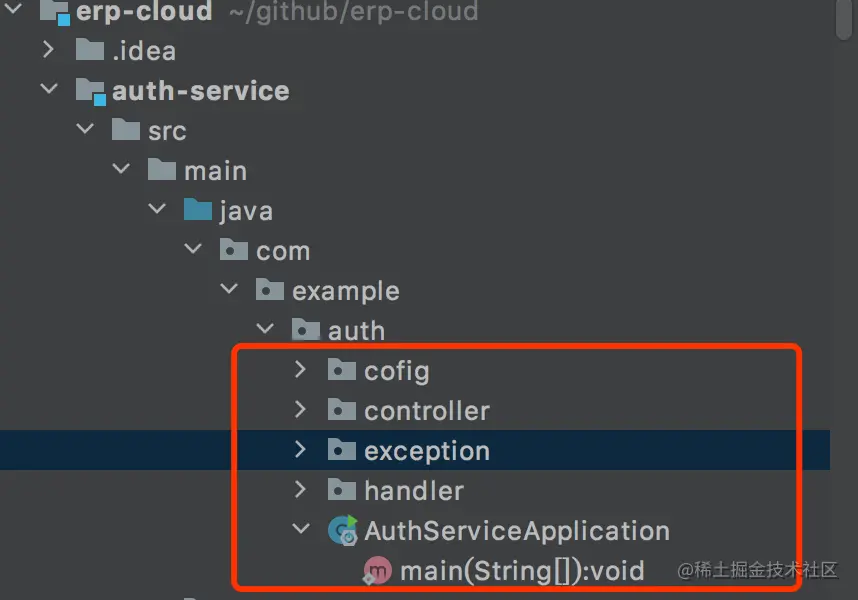The image size is (858, 600).
Task: Select the auth package label
Action: tap(356, 331)
